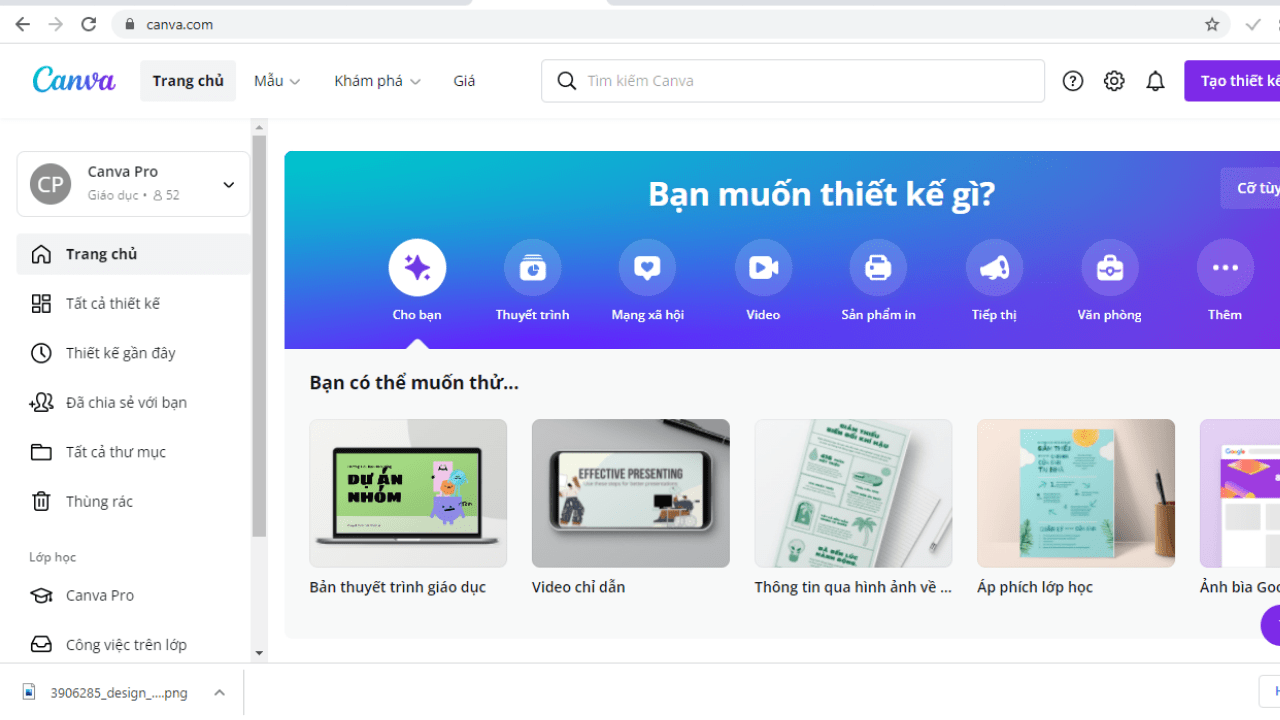Click the sidebar scrollbar up arrow

(259, 128)
